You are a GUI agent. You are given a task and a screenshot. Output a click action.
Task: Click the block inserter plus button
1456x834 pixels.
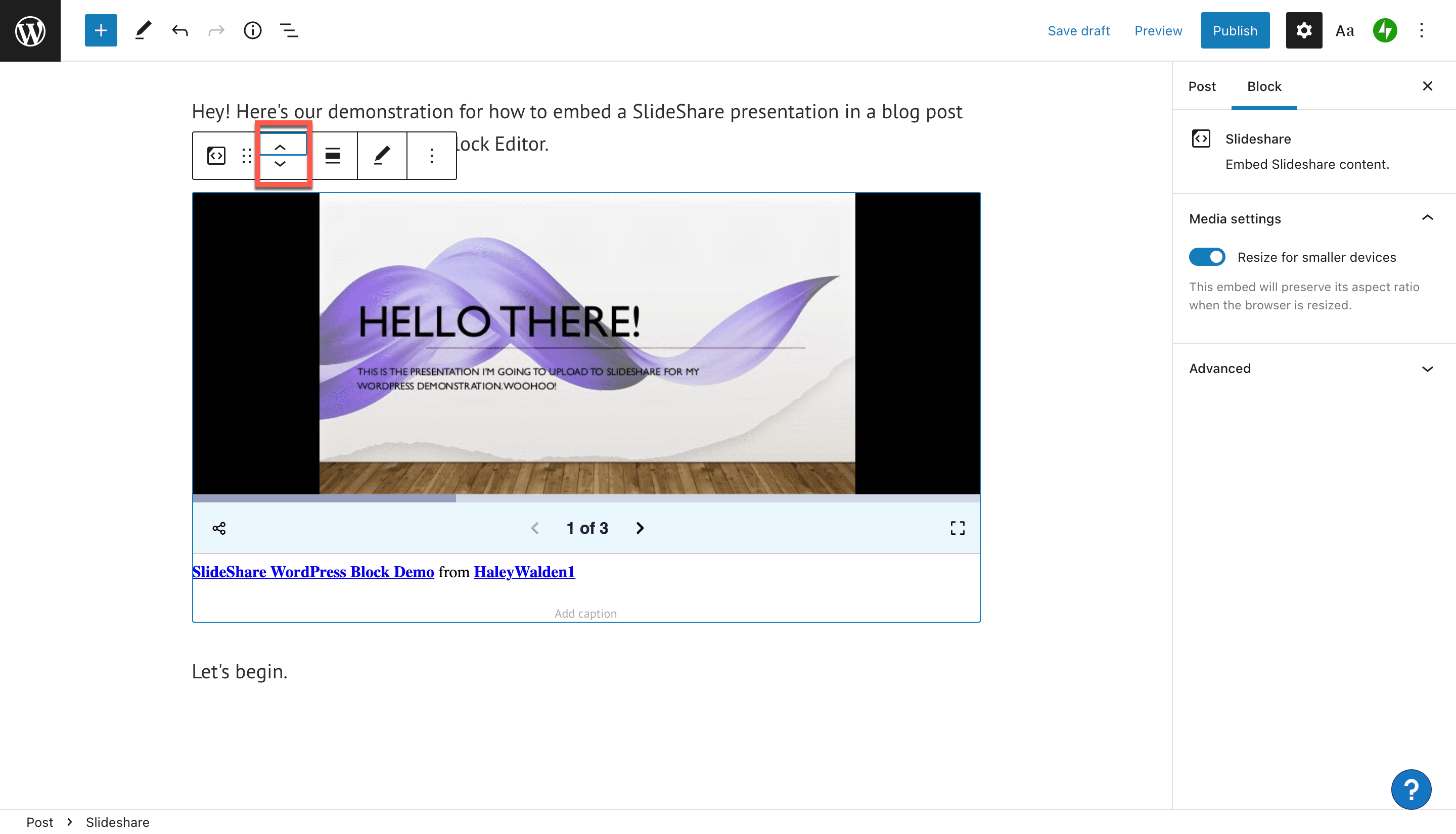(x=101, y=30)
